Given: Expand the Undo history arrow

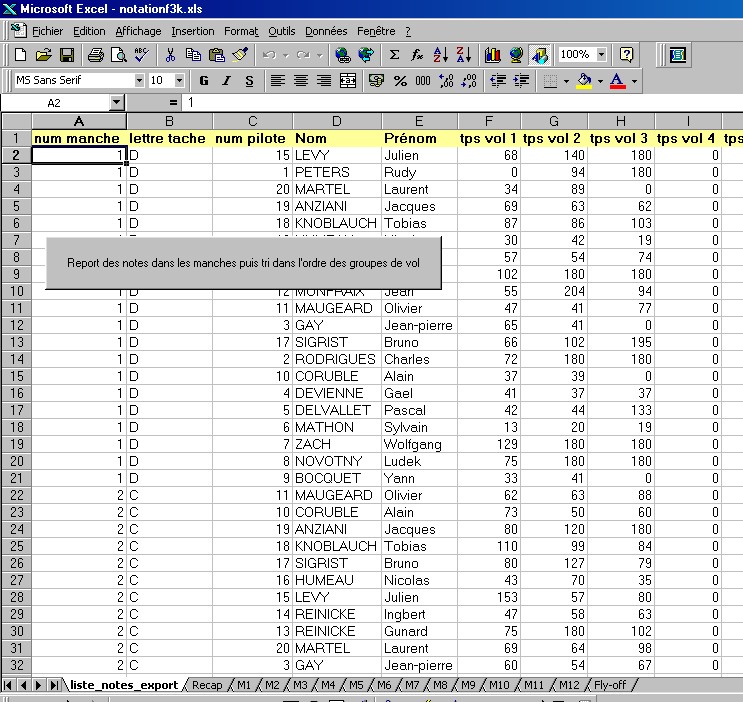Looking at the screenshot, I should pyautogui.click(x=286, y=55).
